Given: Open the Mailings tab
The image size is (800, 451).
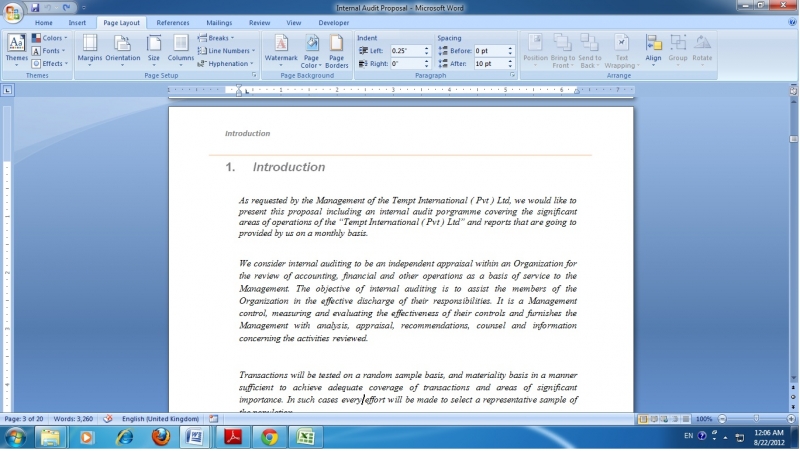Looking at the screenshot, I should [219, 22].
